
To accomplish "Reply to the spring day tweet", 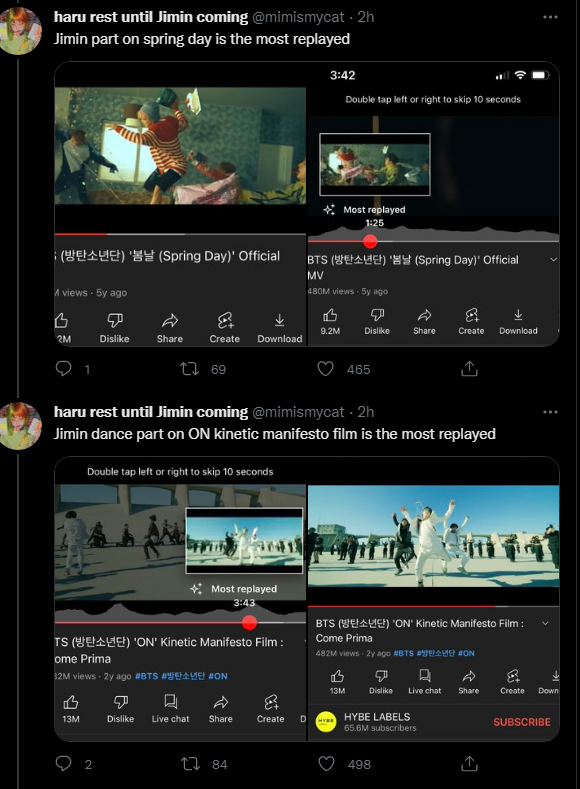I will click(63, 369).
